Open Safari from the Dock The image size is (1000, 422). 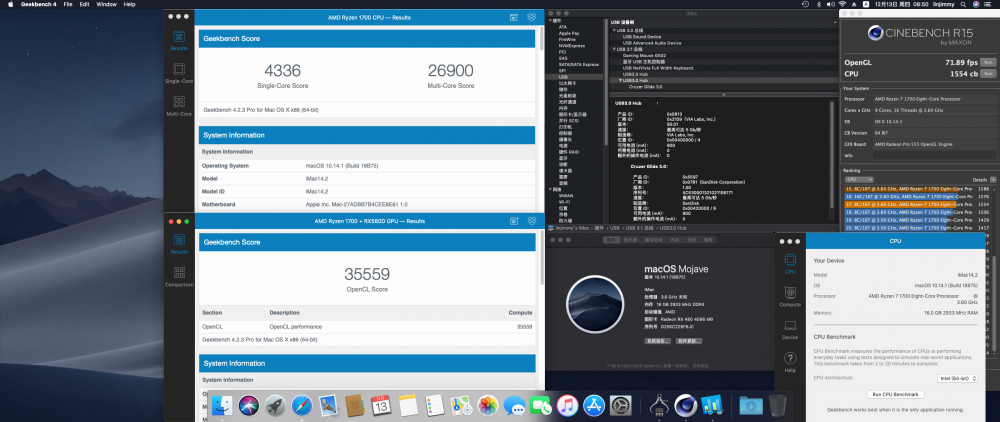click(x=302, y=404)
